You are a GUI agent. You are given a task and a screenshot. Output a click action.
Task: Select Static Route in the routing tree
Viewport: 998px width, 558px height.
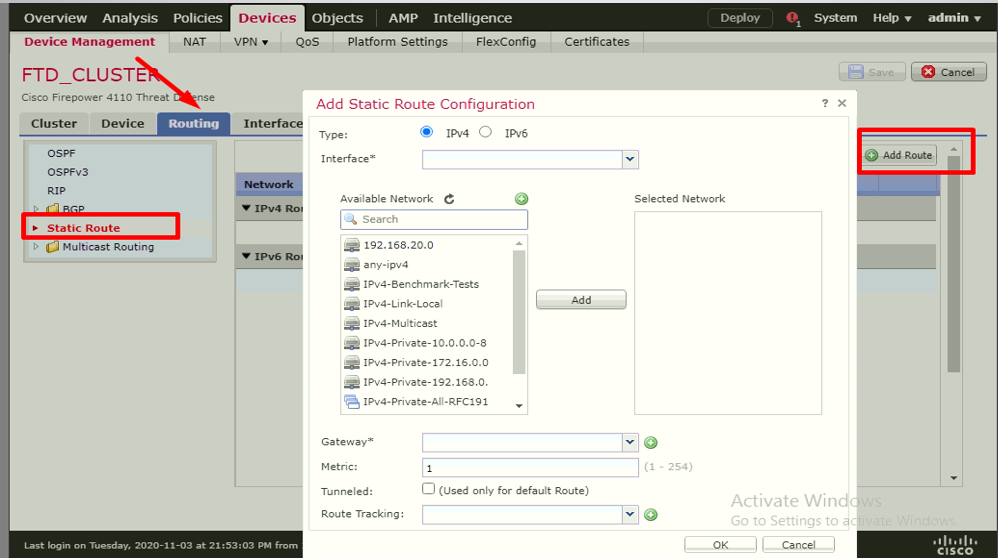point(83,228)
